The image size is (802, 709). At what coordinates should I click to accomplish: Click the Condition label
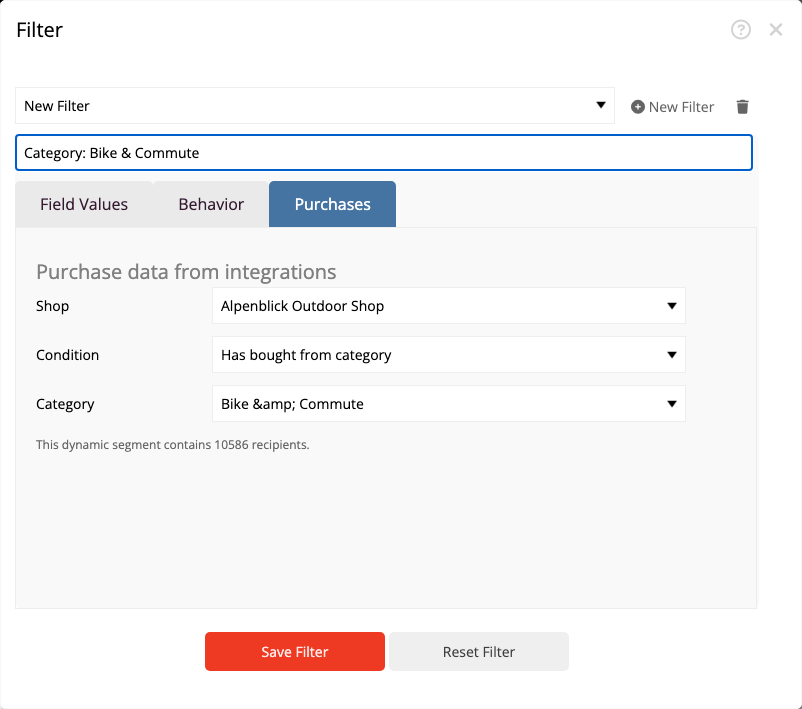(67, 355)
